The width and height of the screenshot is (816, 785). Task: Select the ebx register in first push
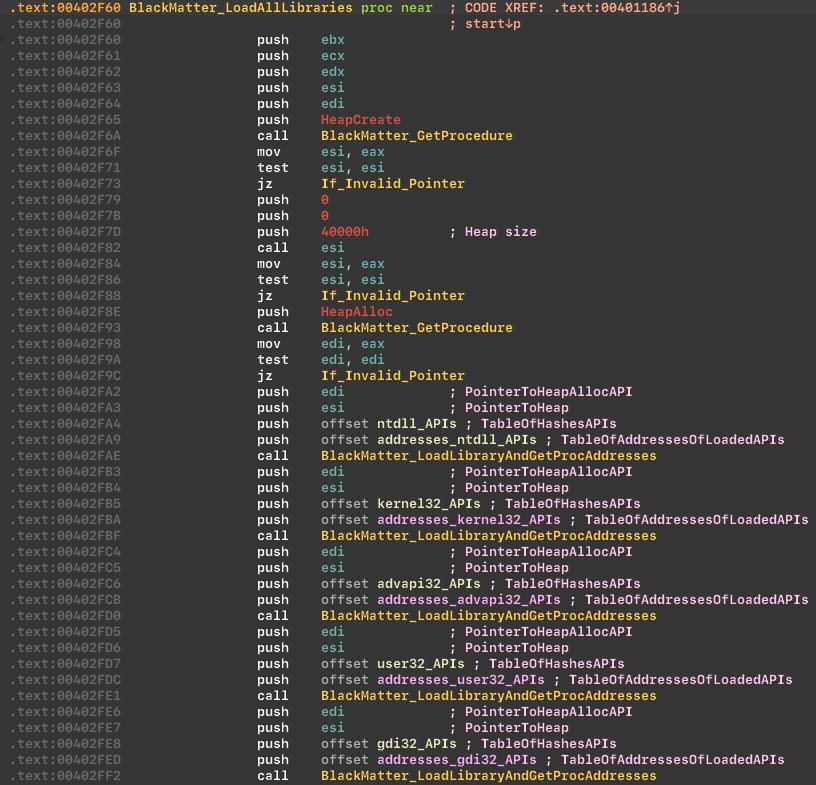click(x=332, y=40)
